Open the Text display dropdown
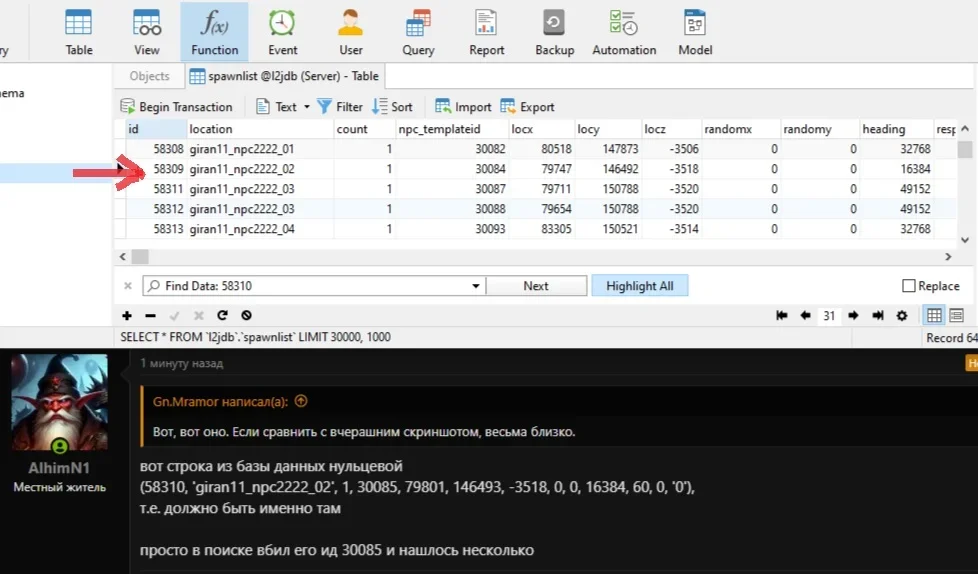978x574 pixels. [x=283, y=107]
